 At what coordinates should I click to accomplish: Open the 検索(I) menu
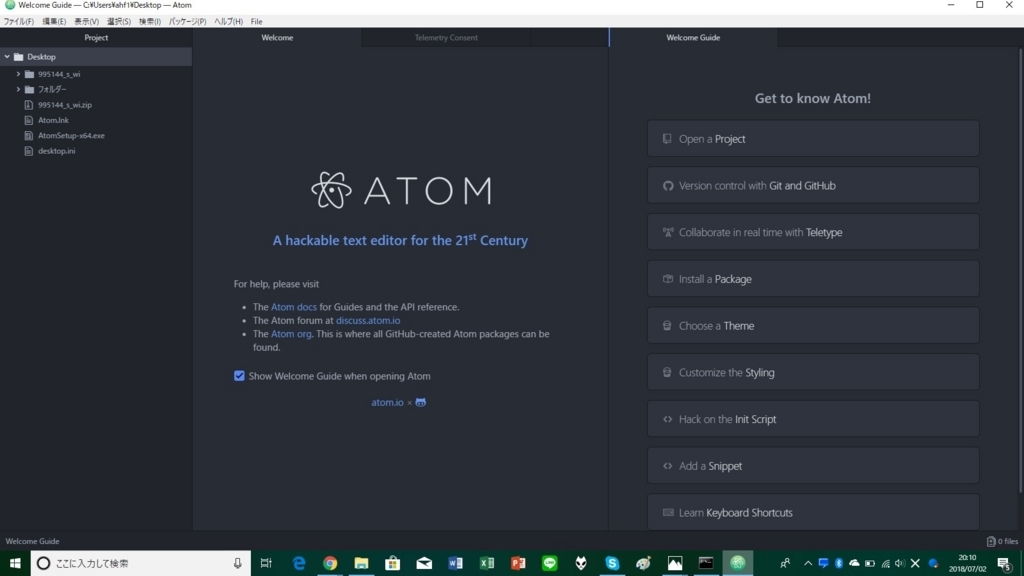(150, 22)
